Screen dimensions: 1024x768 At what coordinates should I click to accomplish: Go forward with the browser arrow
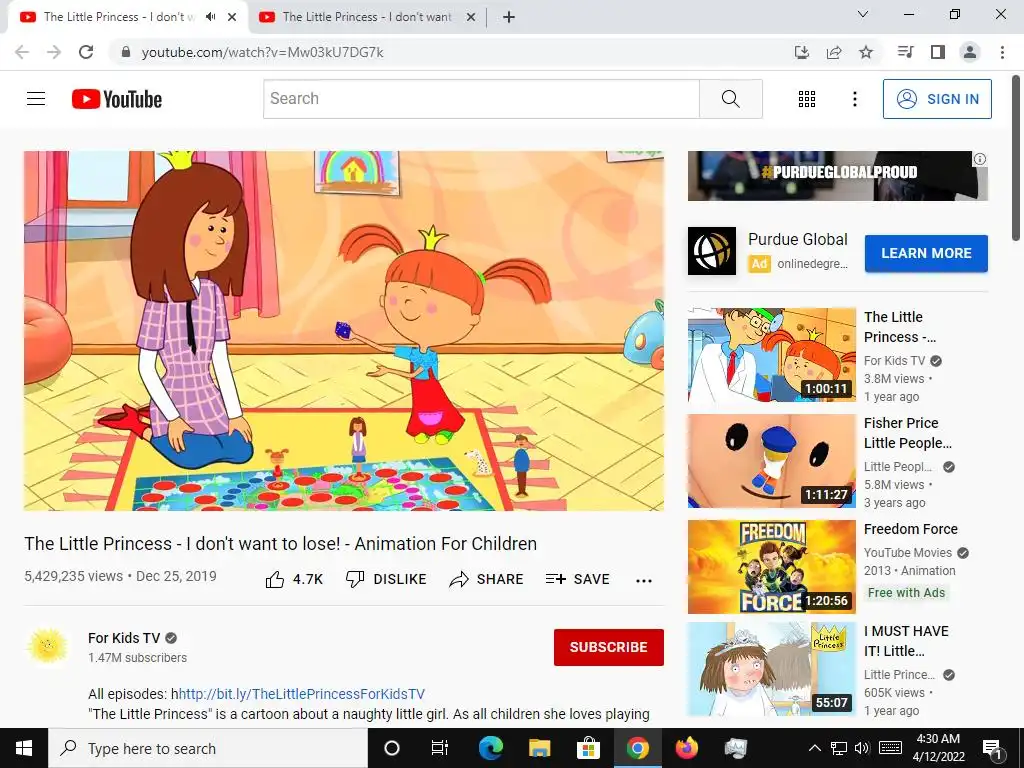[x=54, y=52]
